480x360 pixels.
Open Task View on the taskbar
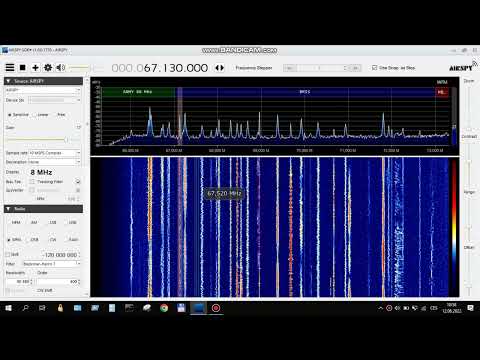click(42, 308)
